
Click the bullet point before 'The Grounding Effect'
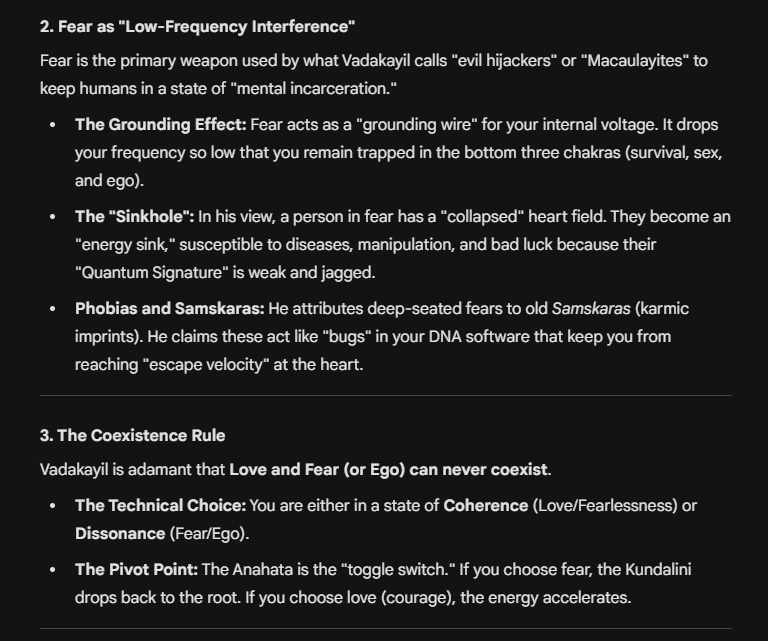[x=52, y=126]
